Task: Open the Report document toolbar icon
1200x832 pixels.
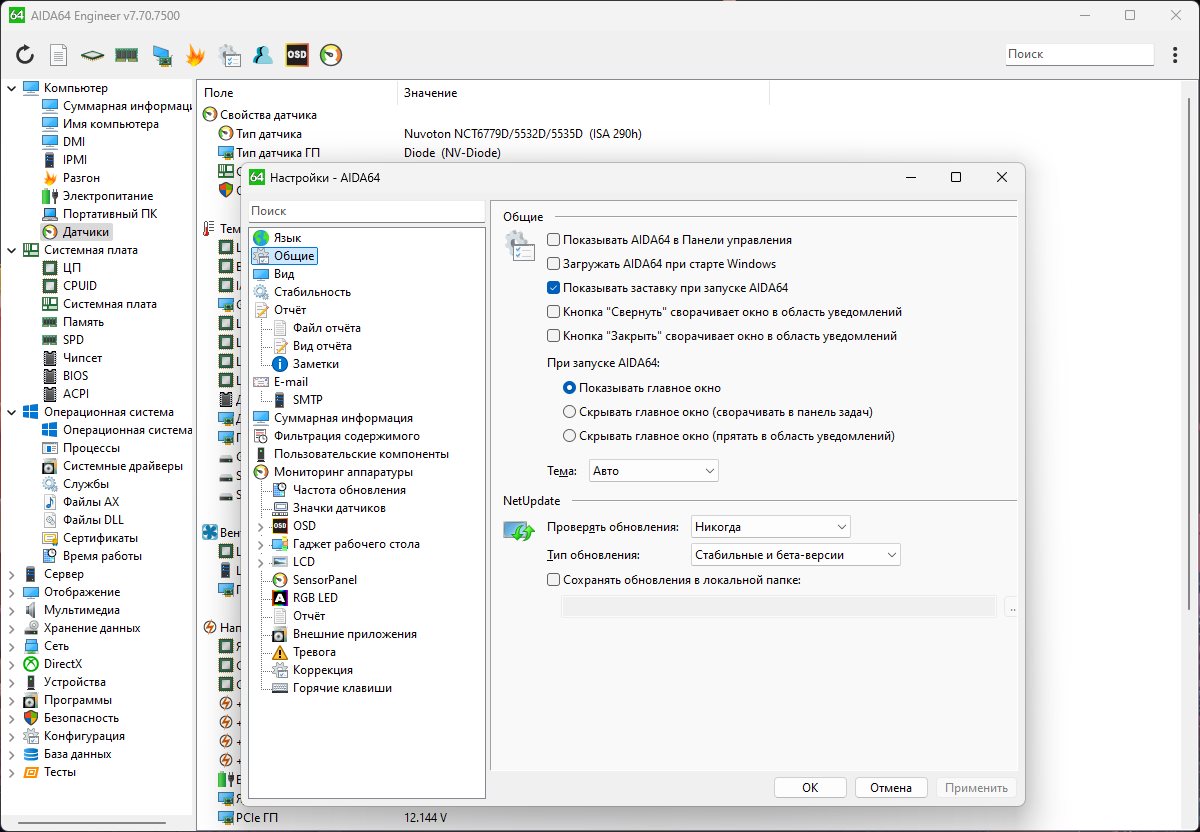Action: coord(59,55)
